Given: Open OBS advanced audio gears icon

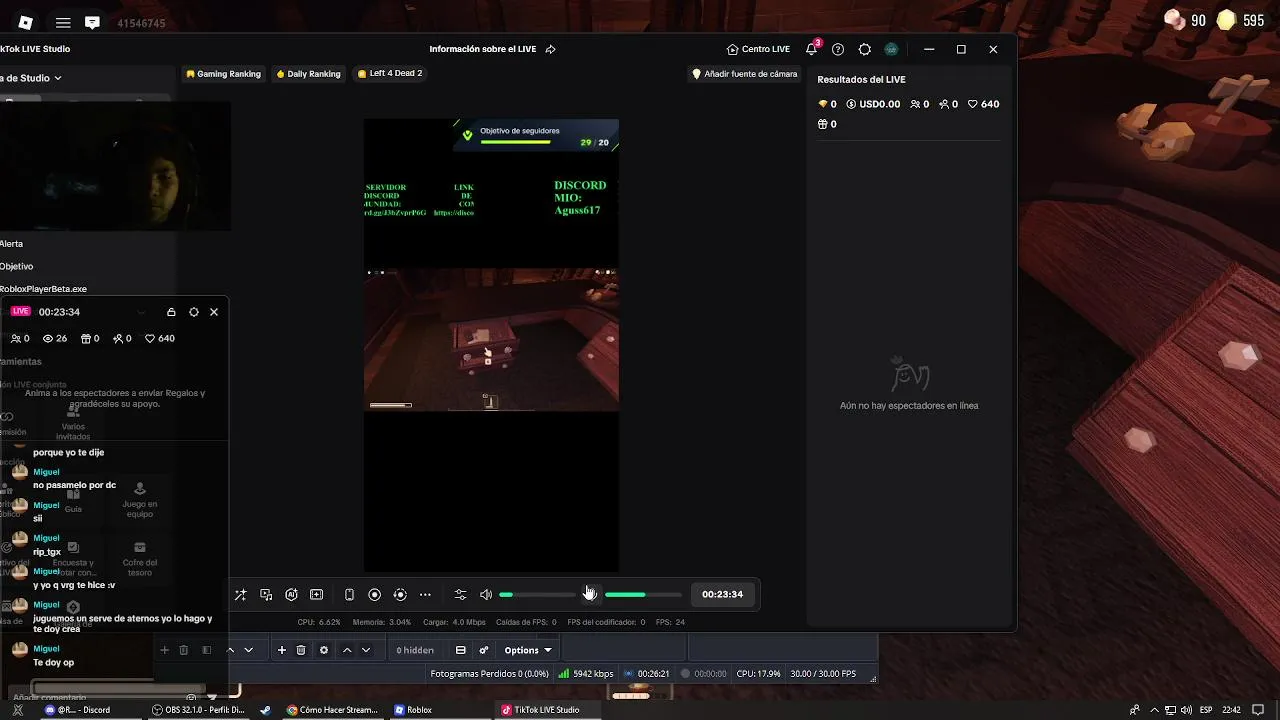Looking at the screenshot, I should pos(484,650).
